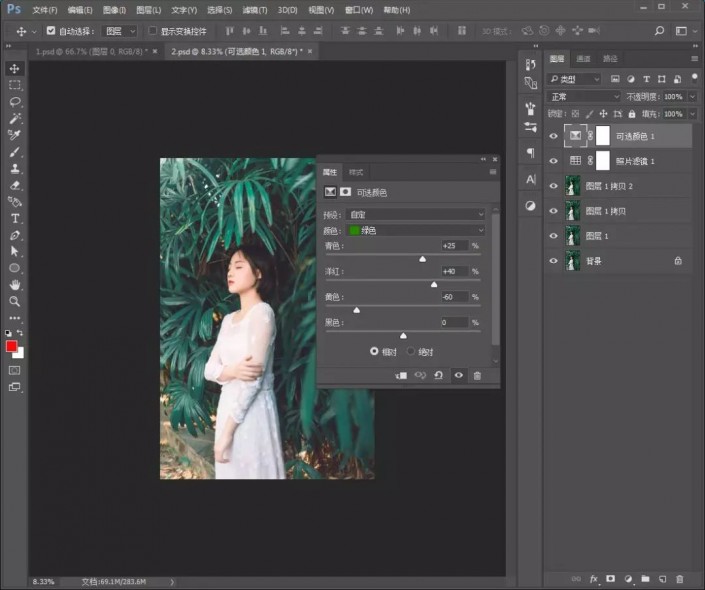Expand the 不透明度 opacity dropdown arrow
The height and width of the screenshot is (590, 705).
(692, 97)
